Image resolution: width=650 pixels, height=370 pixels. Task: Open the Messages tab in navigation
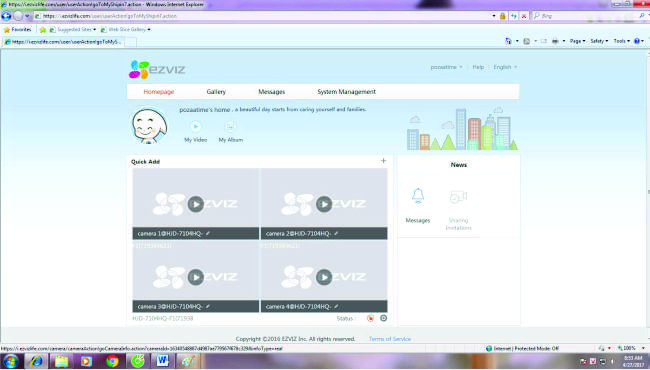(272, 92)
